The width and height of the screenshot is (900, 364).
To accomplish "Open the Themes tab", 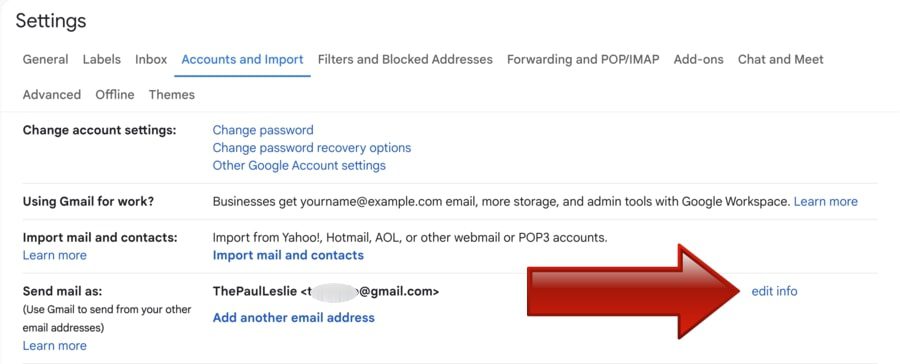I will click(x=172, y=95).
